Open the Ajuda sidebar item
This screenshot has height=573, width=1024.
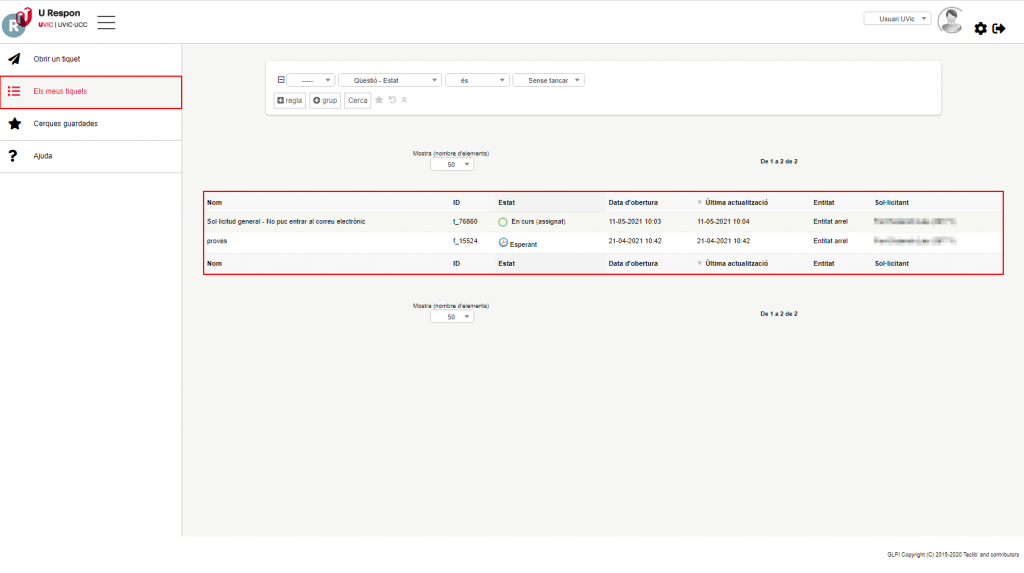click(43, 156)
